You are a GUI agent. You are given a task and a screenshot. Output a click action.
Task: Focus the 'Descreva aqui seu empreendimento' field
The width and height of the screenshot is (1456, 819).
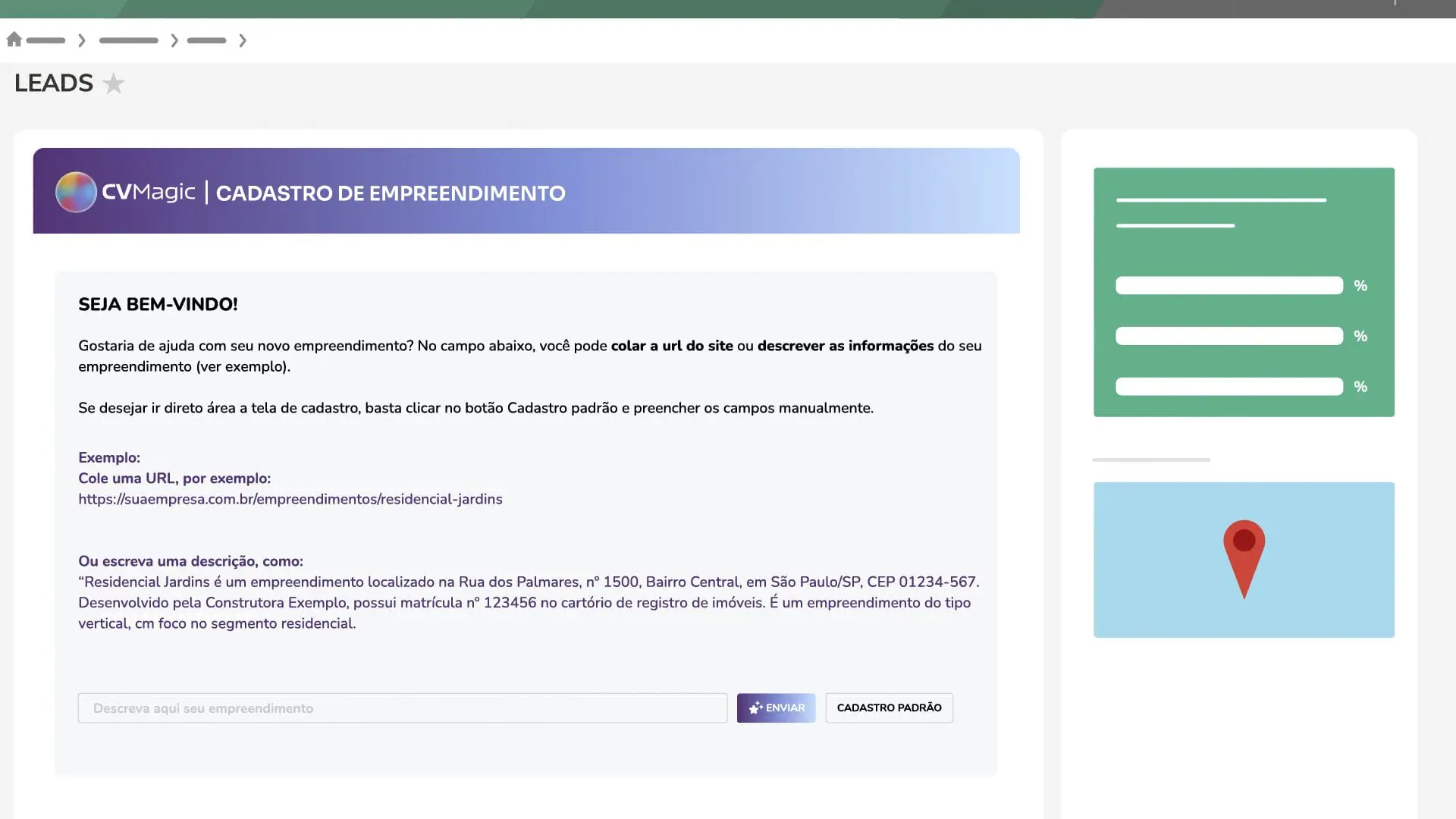[x=402, y=708]
